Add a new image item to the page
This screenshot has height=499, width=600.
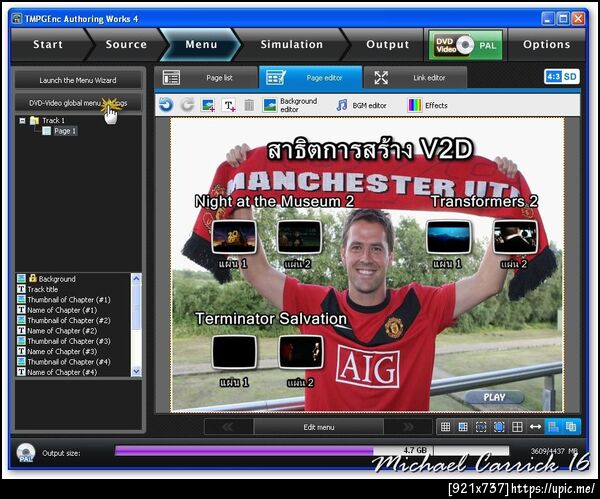pos(208,105)
